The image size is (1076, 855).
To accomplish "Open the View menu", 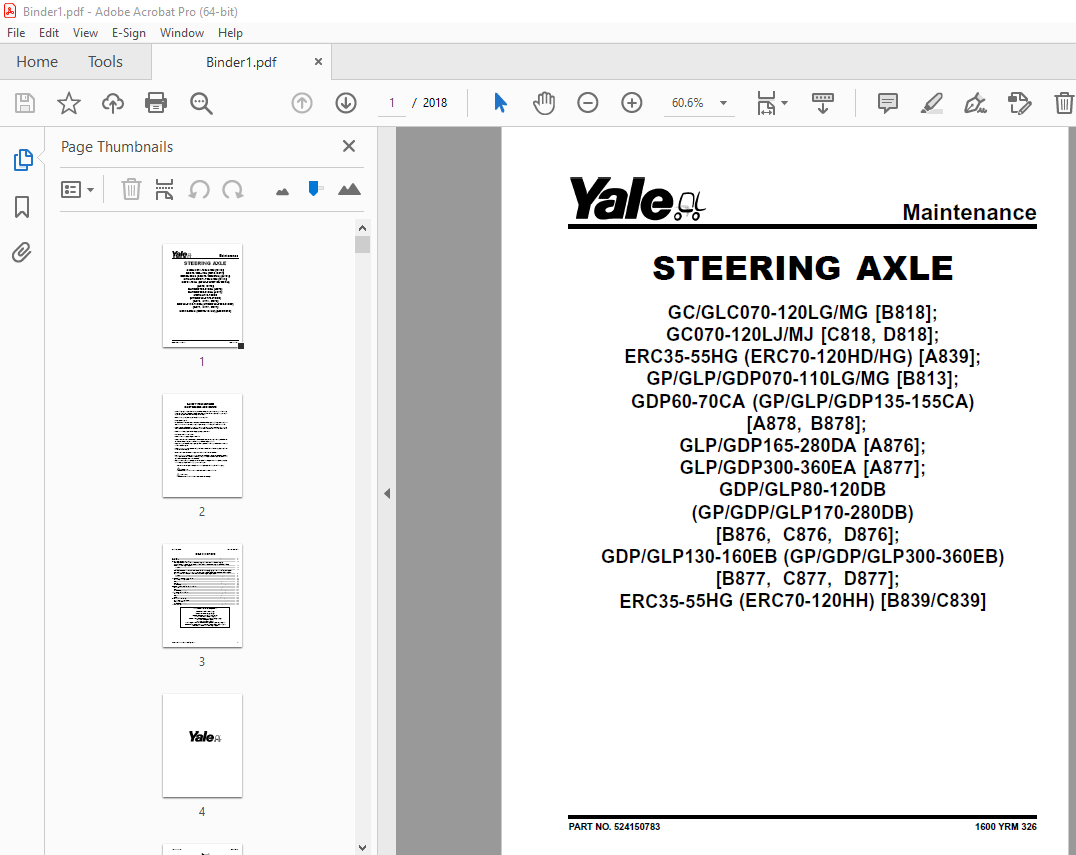I will click(x=85, y=33).
